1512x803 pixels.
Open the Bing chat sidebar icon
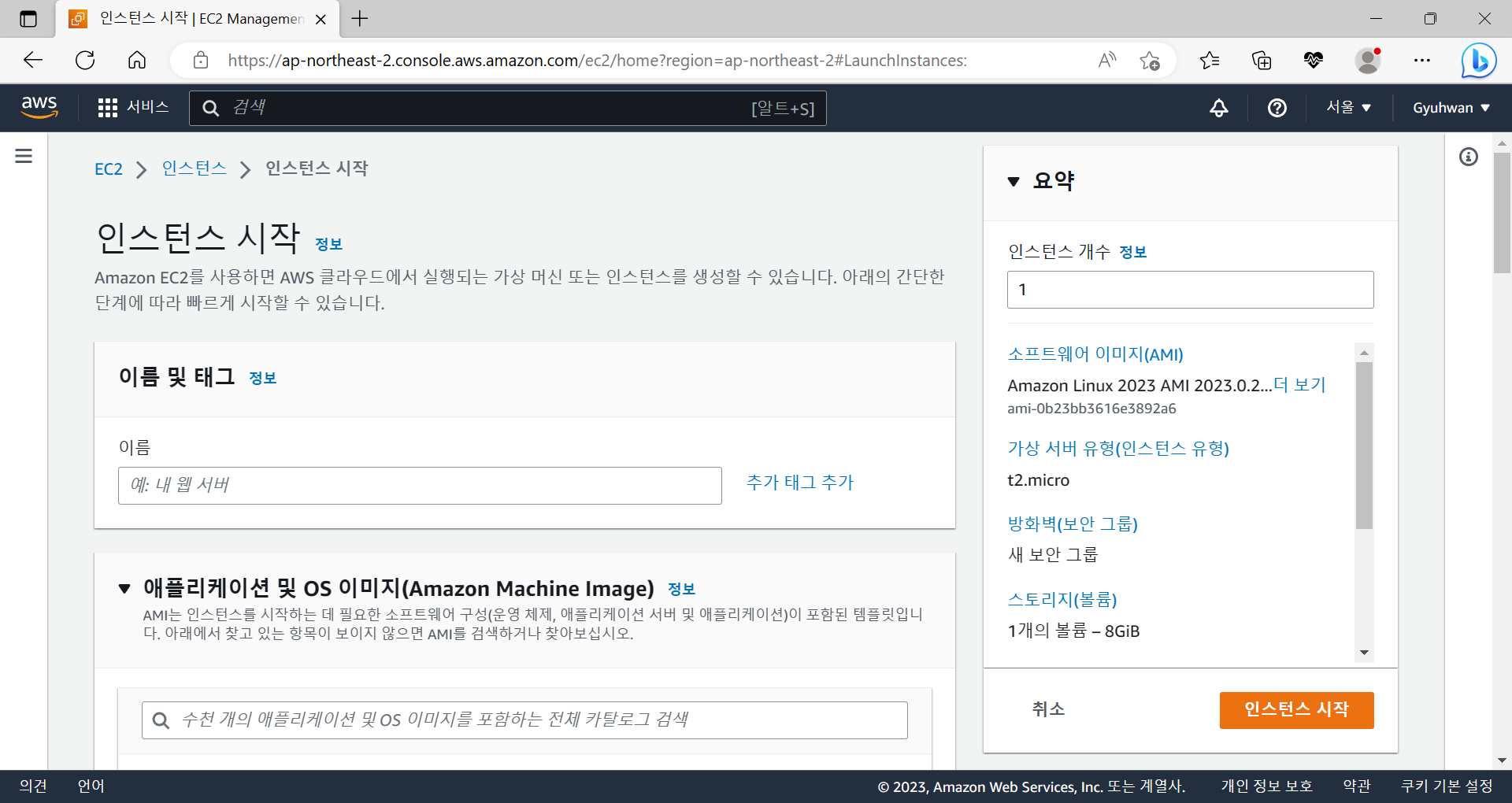tap(1478, 60)
